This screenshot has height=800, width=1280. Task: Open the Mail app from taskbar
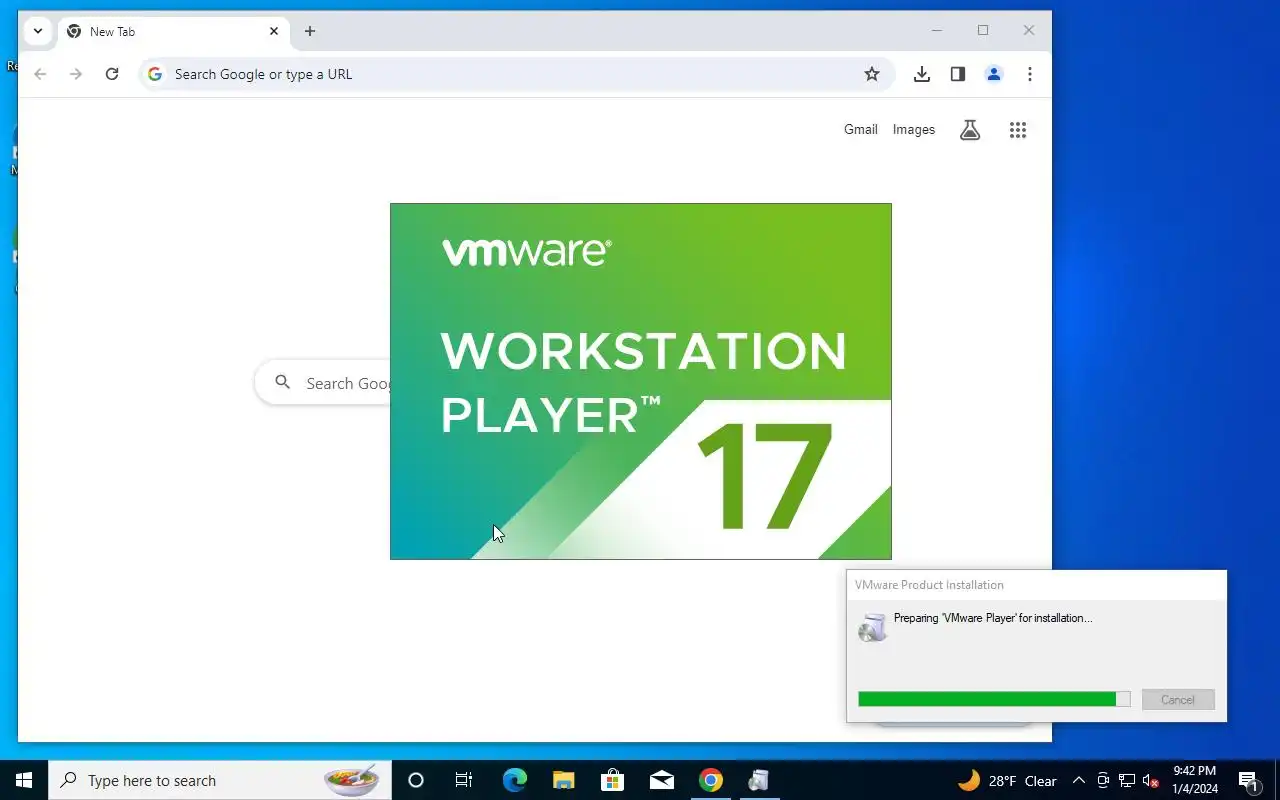[661, 781]
